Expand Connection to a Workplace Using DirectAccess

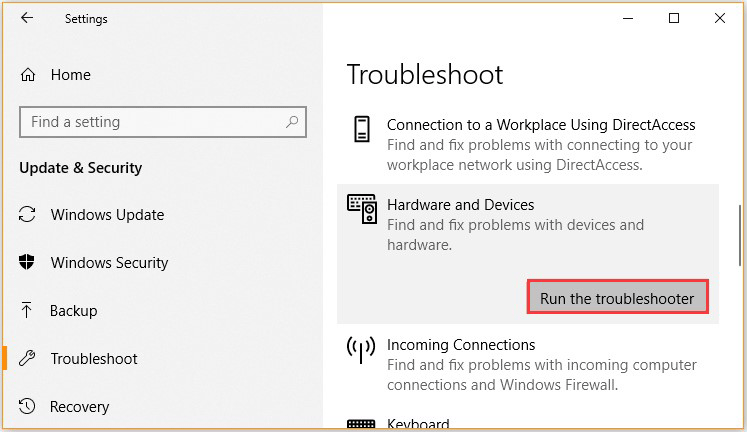540,126
